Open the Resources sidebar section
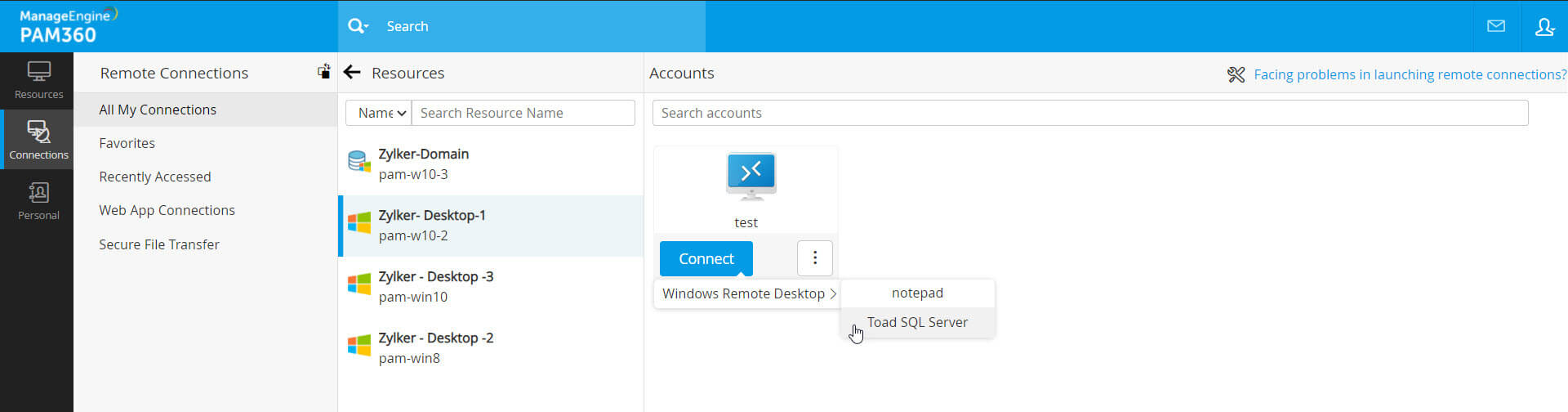The width and height of the screenshot is (1568, 412). pyautogui.click(x=38, y=81)
